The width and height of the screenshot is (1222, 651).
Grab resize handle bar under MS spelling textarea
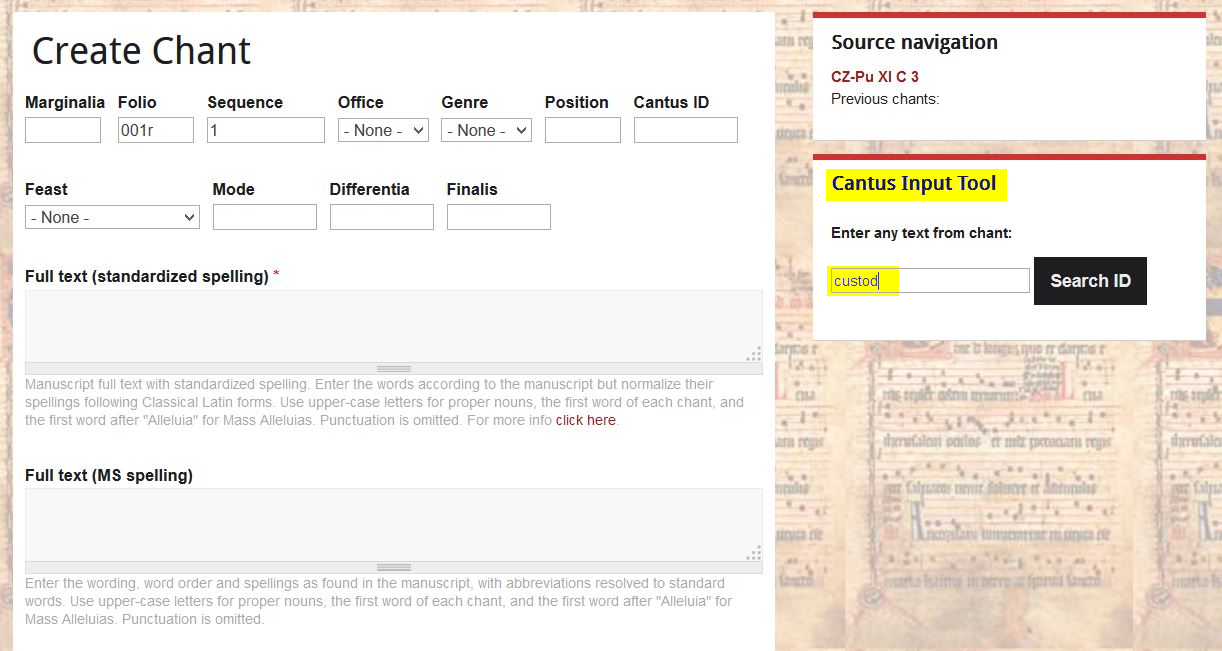click(x=394, y=567)
